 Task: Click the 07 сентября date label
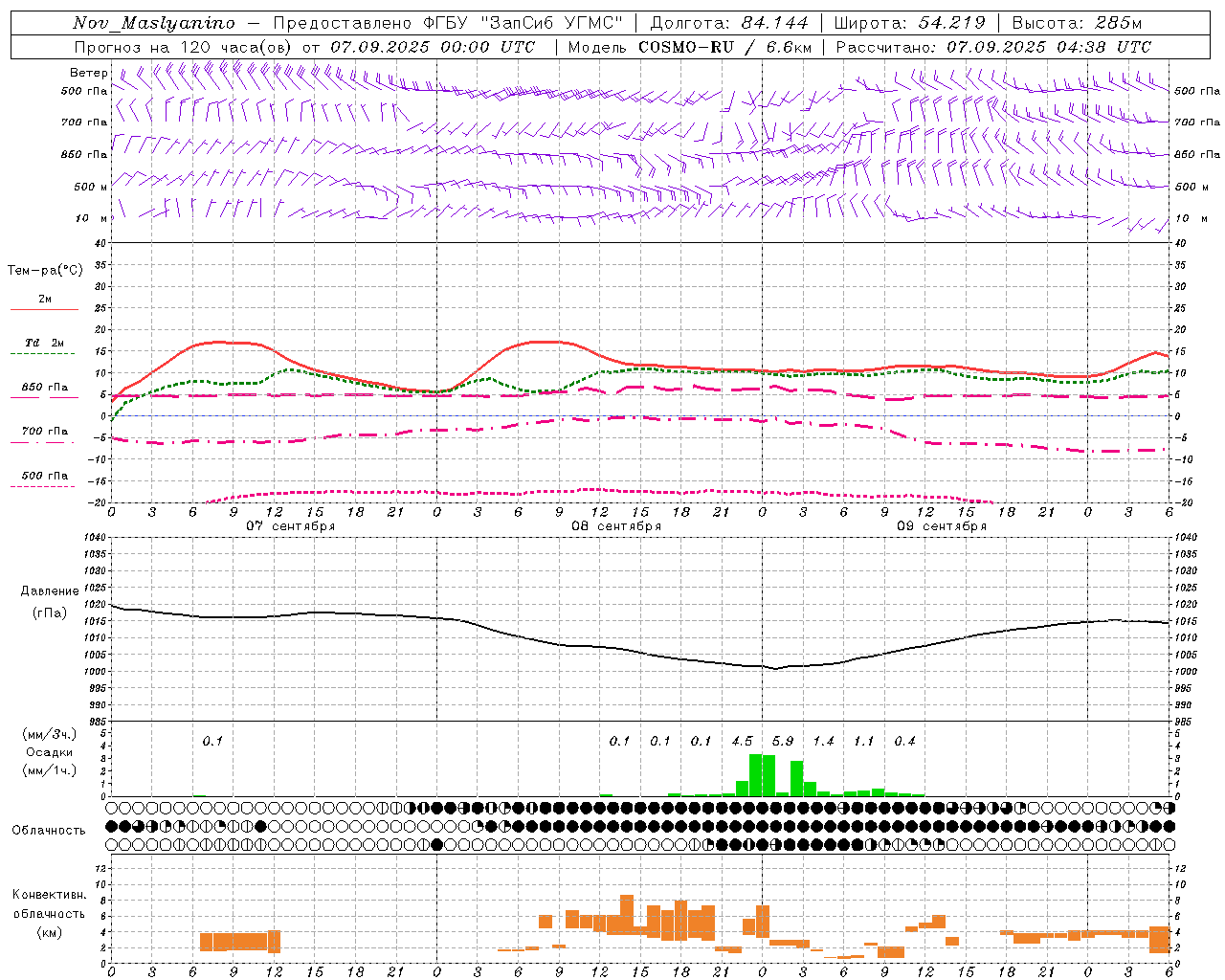(x=291, y=525)
